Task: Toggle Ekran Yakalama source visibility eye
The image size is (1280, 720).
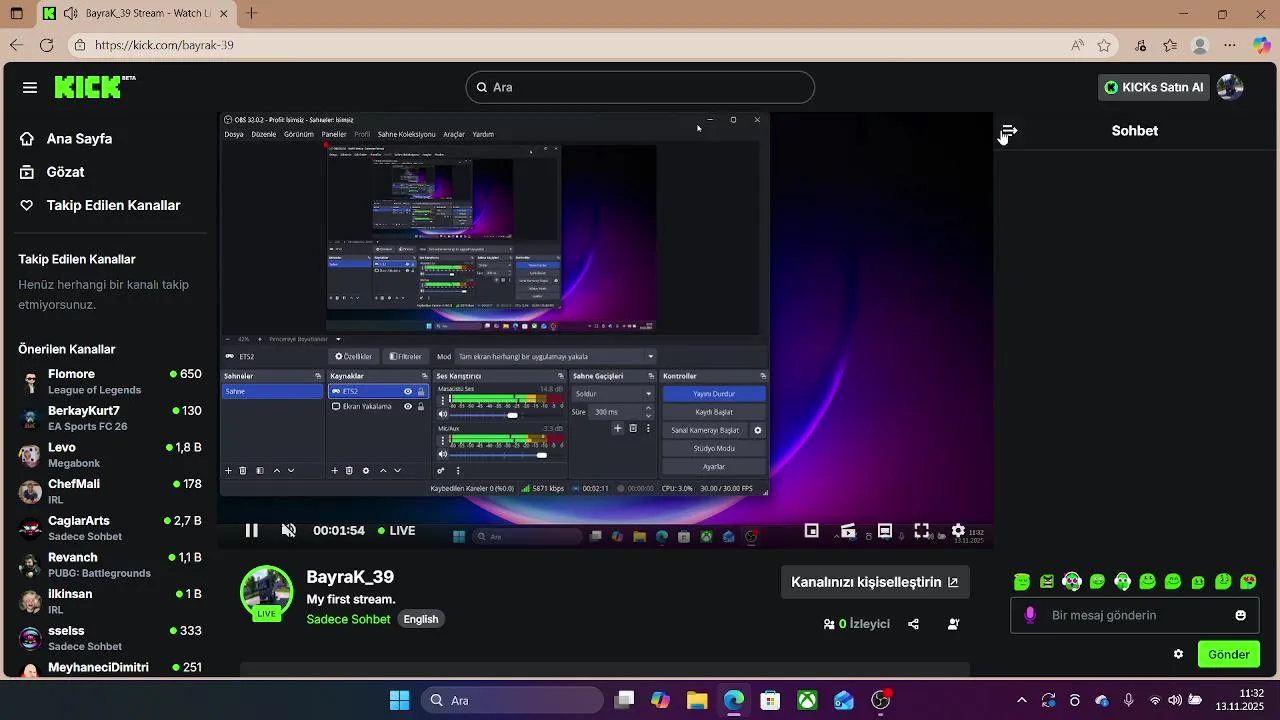Action: 408,406
